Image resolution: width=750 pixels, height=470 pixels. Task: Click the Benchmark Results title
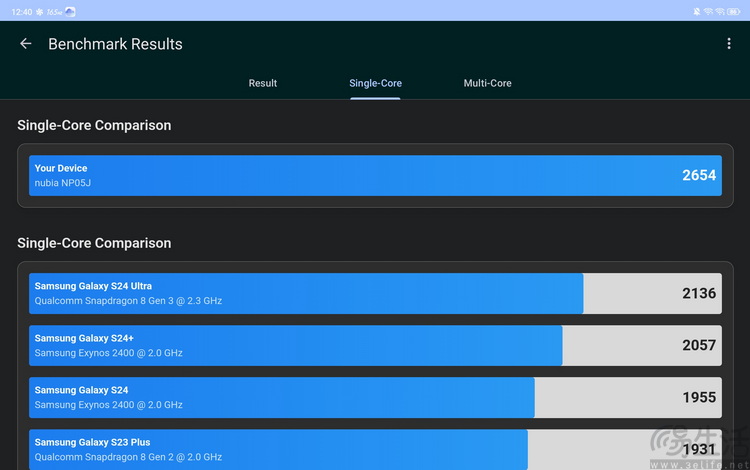[115, 44]
